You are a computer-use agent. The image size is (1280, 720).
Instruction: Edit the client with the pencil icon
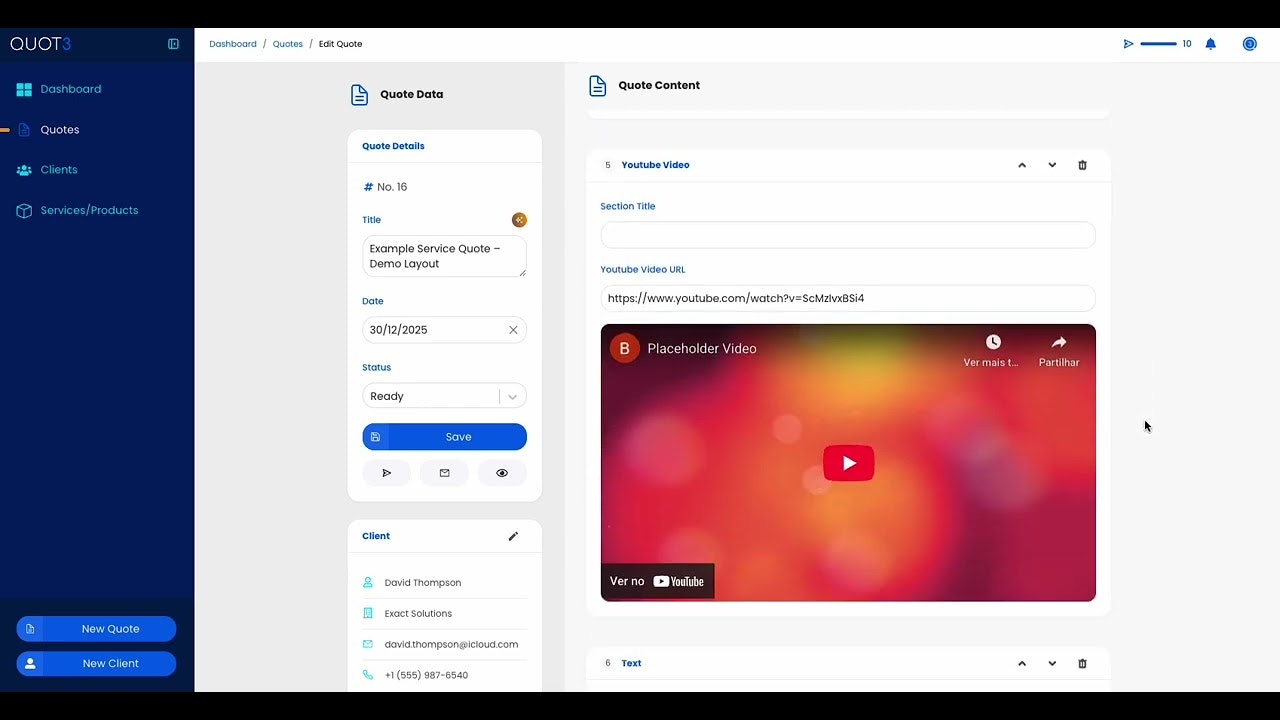tap(513, 536)
